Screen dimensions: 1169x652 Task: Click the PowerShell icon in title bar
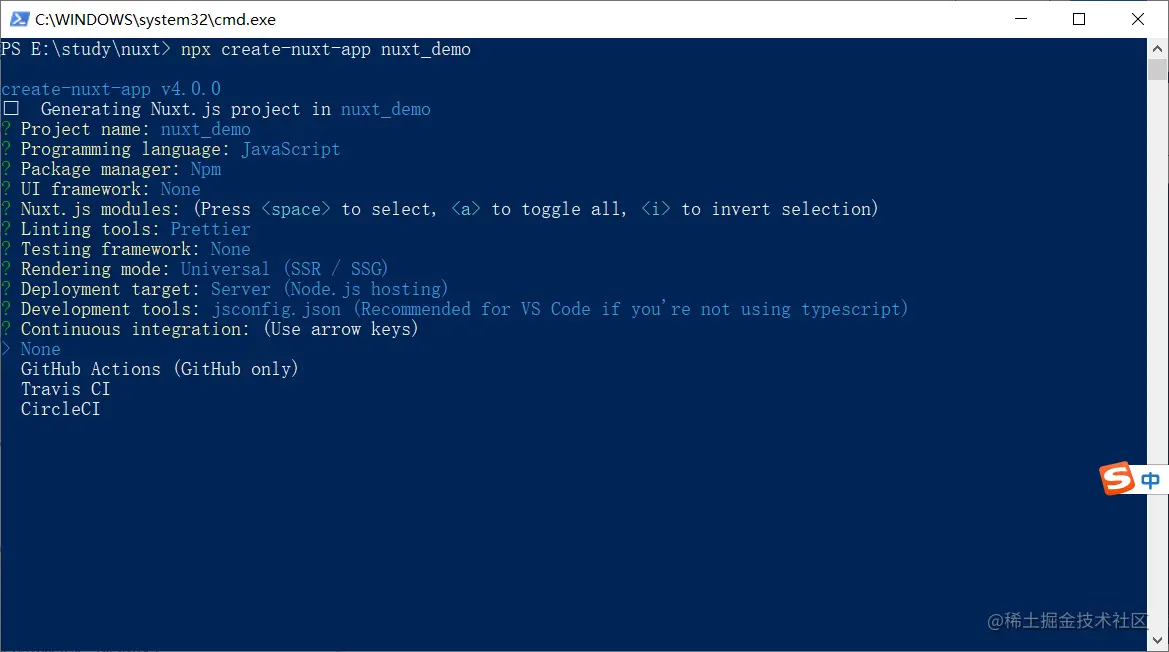pos(19,19)
